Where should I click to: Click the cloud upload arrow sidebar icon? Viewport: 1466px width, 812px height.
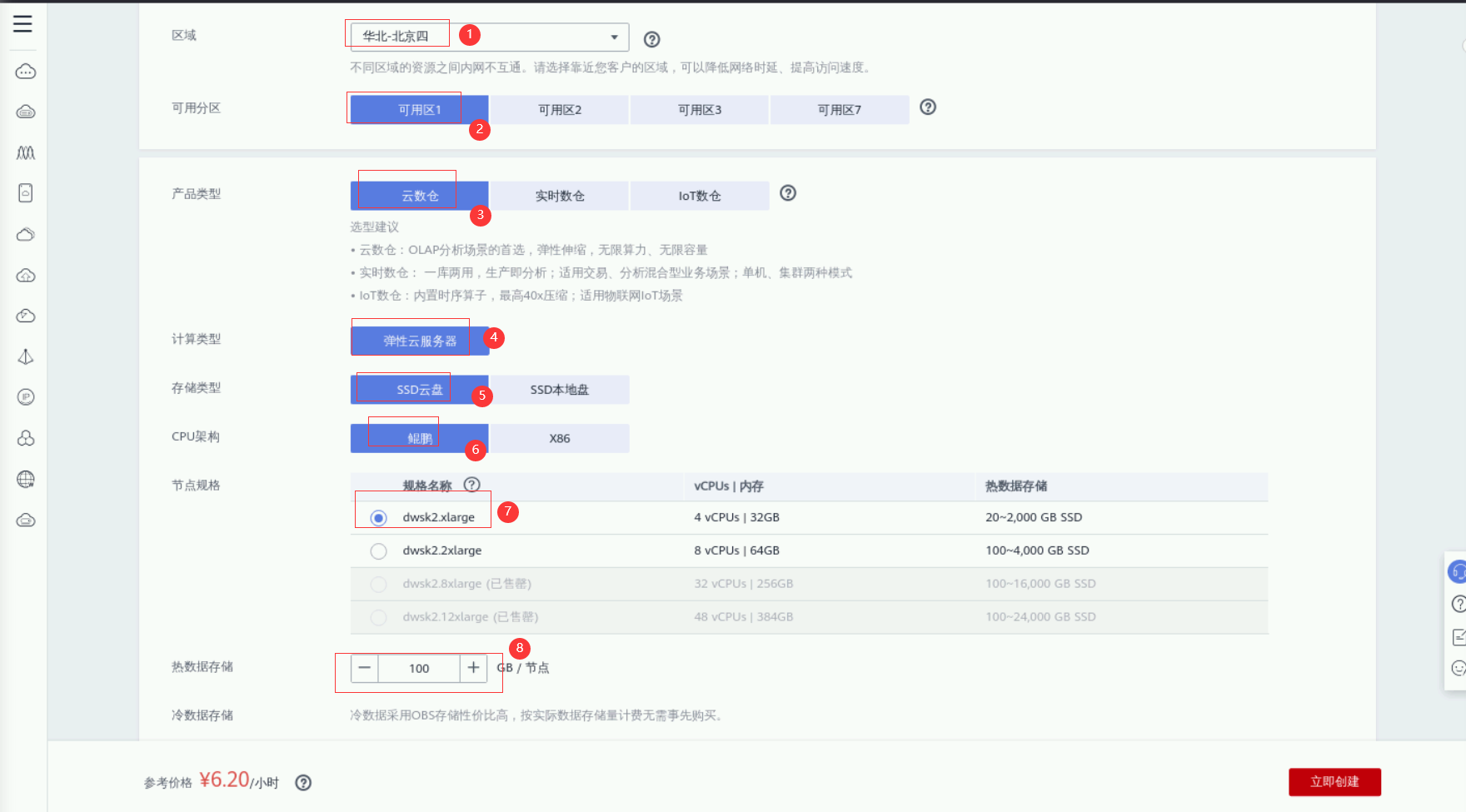26,275
